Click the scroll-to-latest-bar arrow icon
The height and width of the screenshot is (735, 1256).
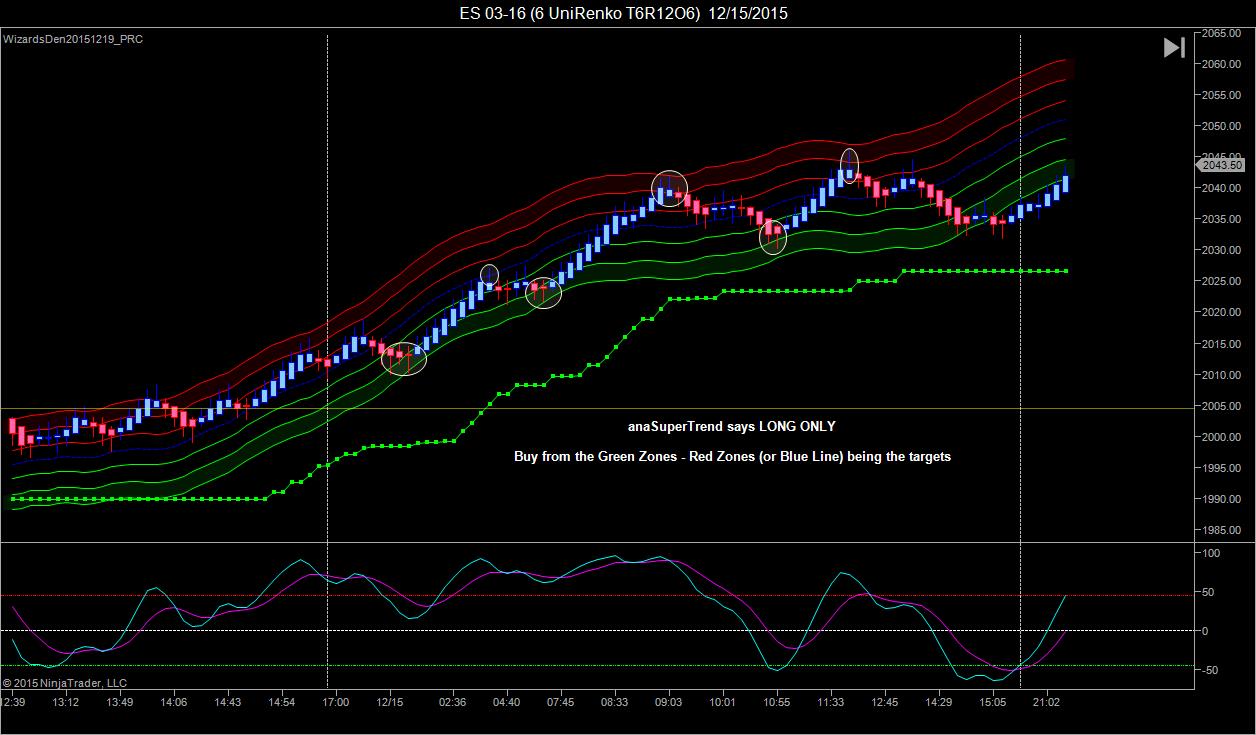pyautogui.click(x=1174, y=47)
